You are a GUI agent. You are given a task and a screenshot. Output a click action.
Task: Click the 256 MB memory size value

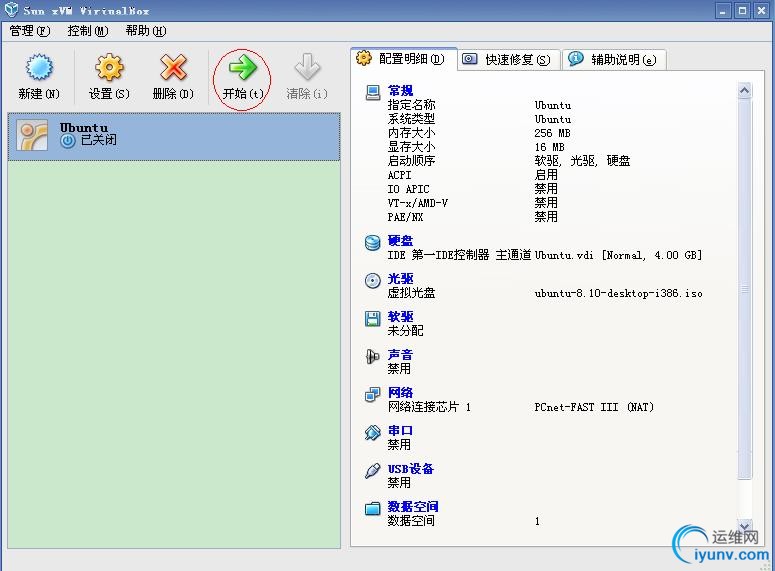[552, 133]
